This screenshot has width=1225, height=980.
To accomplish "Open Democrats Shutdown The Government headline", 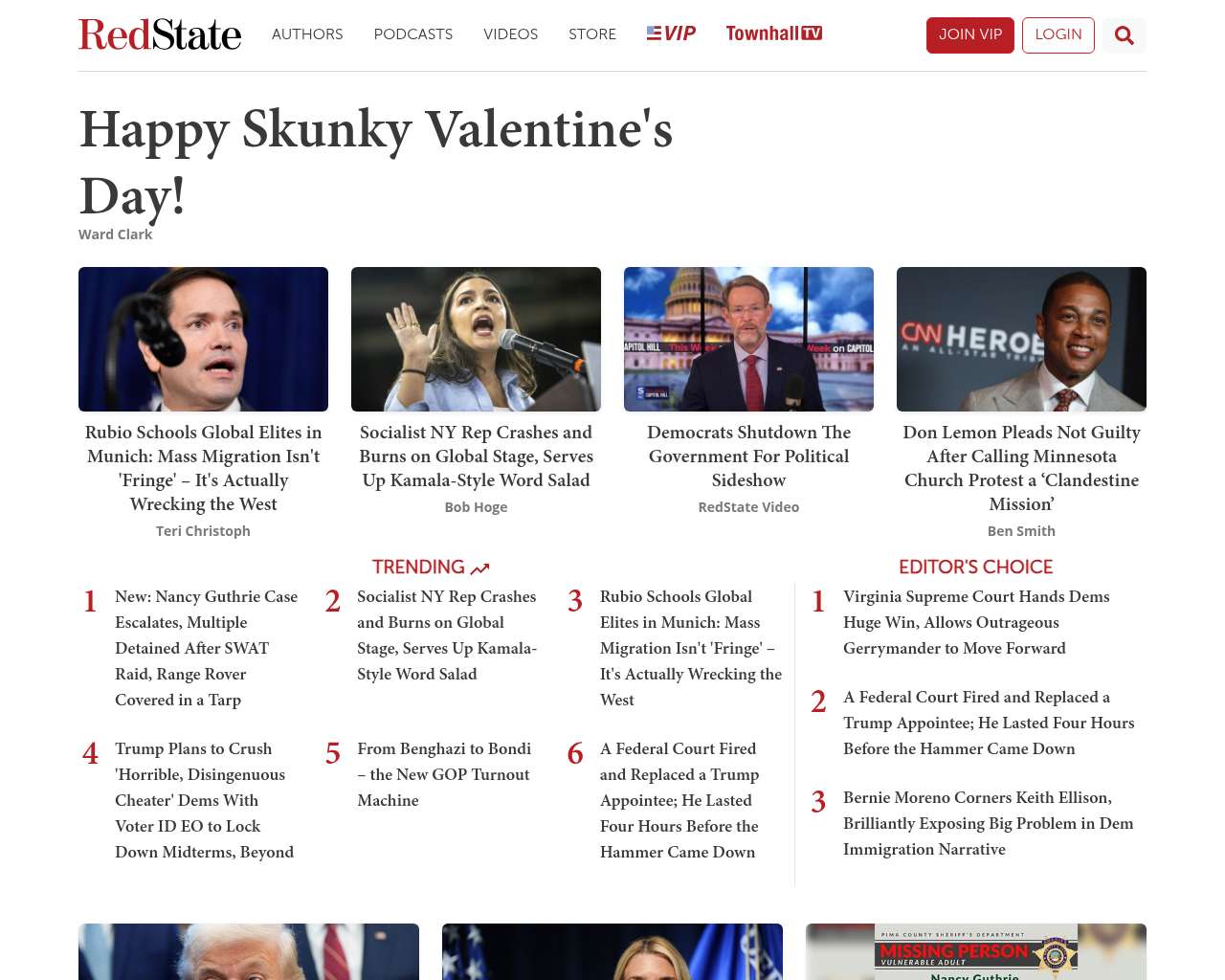I will (748, 457).
